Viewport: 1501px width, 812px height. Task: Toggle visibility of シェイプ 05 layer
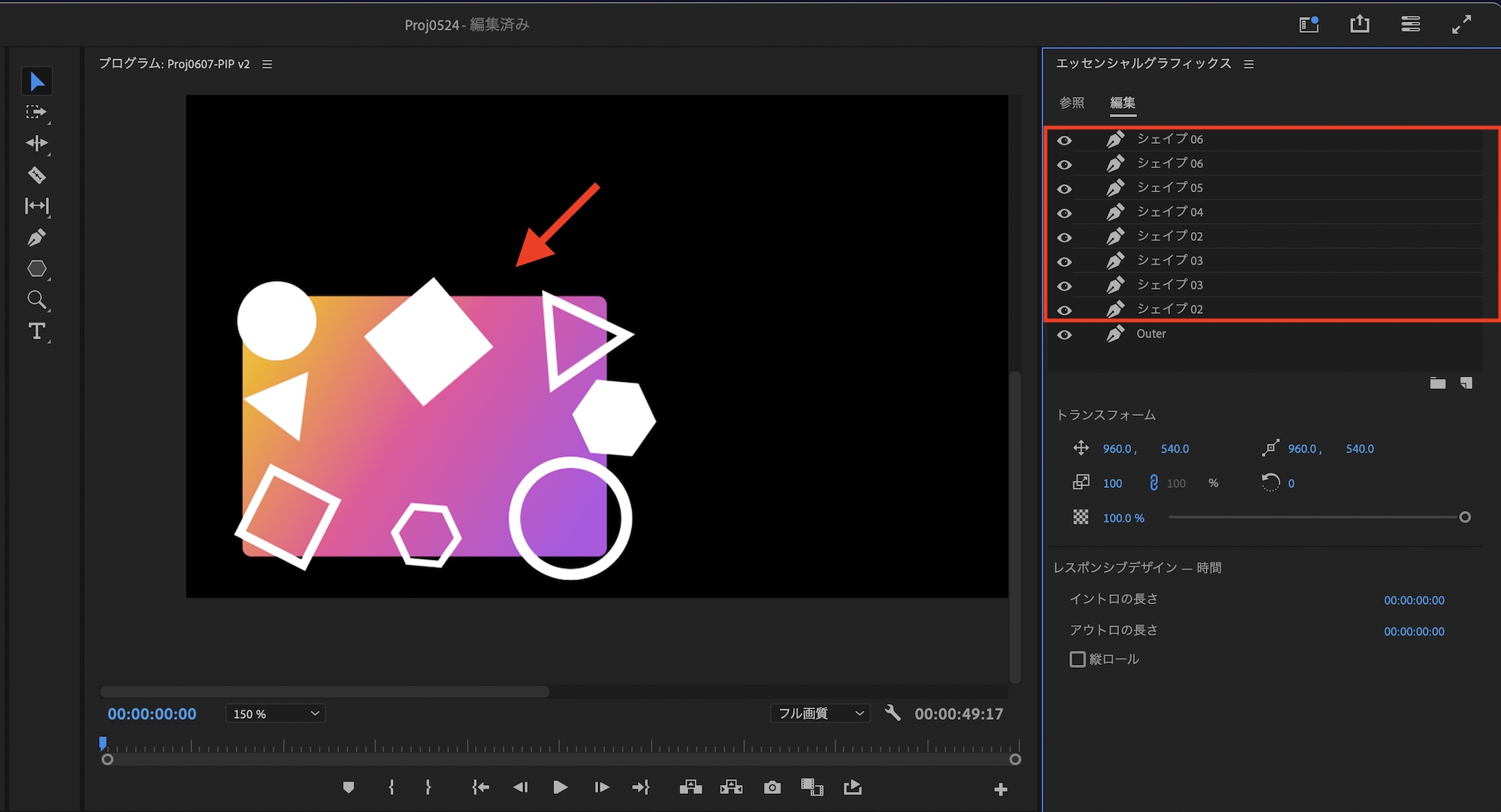1064,188
